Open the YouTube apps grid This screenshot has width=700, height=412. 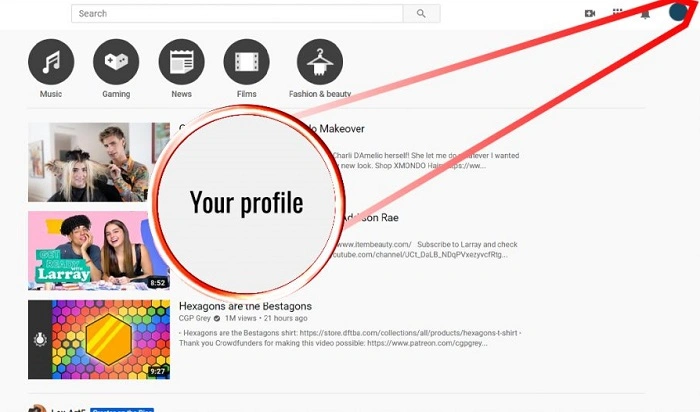tap(618, 13)
